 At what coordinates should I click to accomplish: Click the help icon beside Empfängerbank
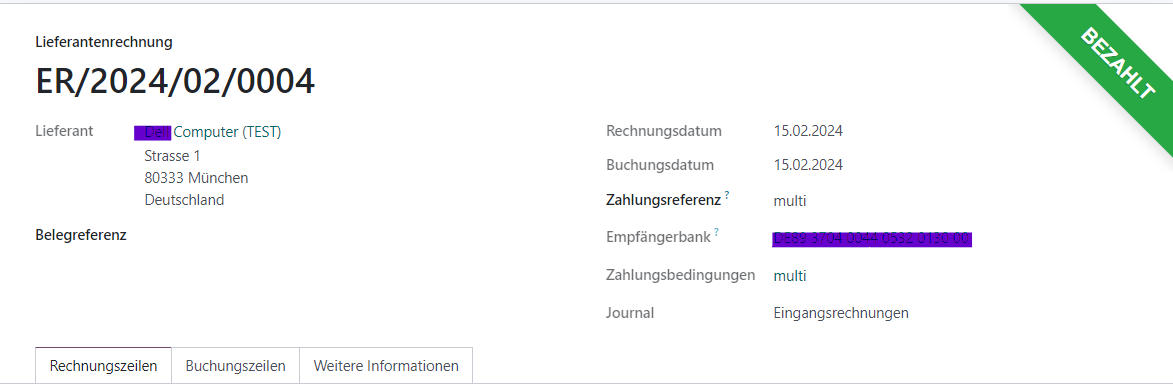(717, 232)
